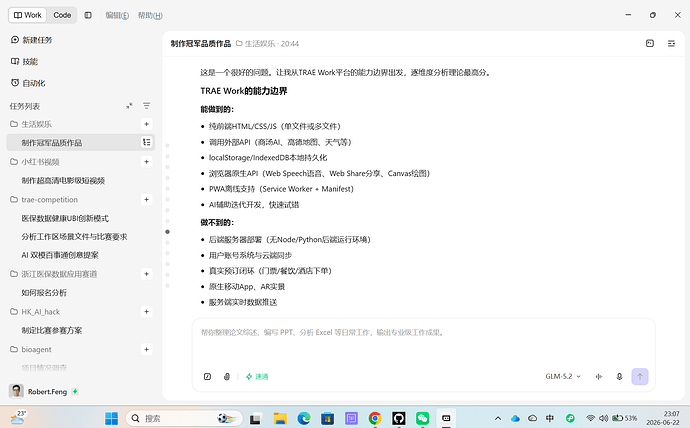Expand the HK_AI_hack folder
Viewport: 690px width, 428px height.
point(35,312)
